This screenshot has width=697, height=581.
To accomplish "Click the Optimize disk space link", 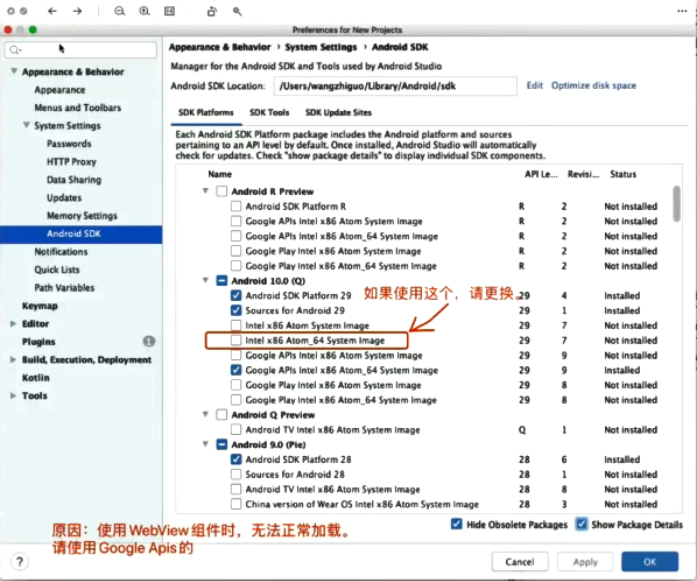I will (594, 85).
